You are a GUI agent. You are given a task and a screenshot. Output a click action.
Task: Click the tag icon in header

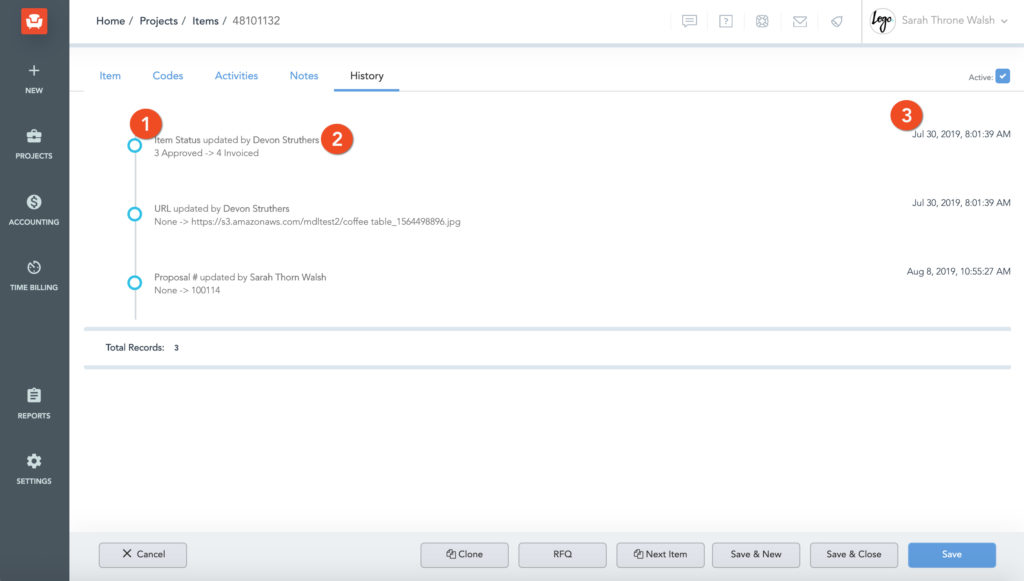click(x=837, y=21)
